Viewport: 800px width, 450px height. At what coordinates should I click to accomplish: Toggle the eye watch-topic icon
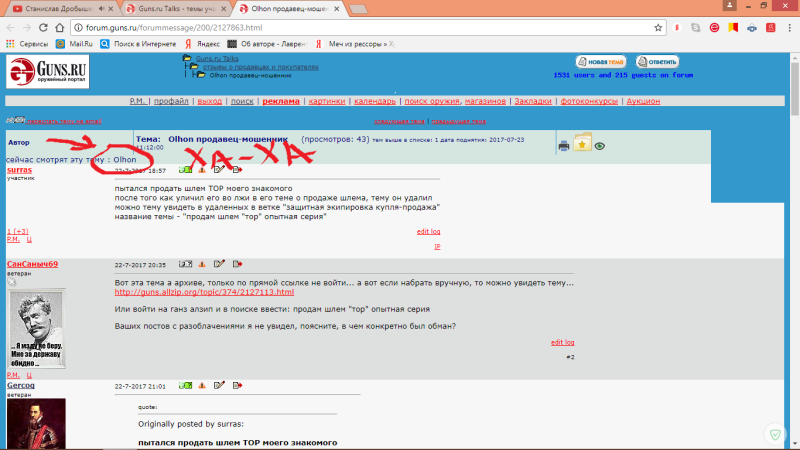click(x=599, y=146)
